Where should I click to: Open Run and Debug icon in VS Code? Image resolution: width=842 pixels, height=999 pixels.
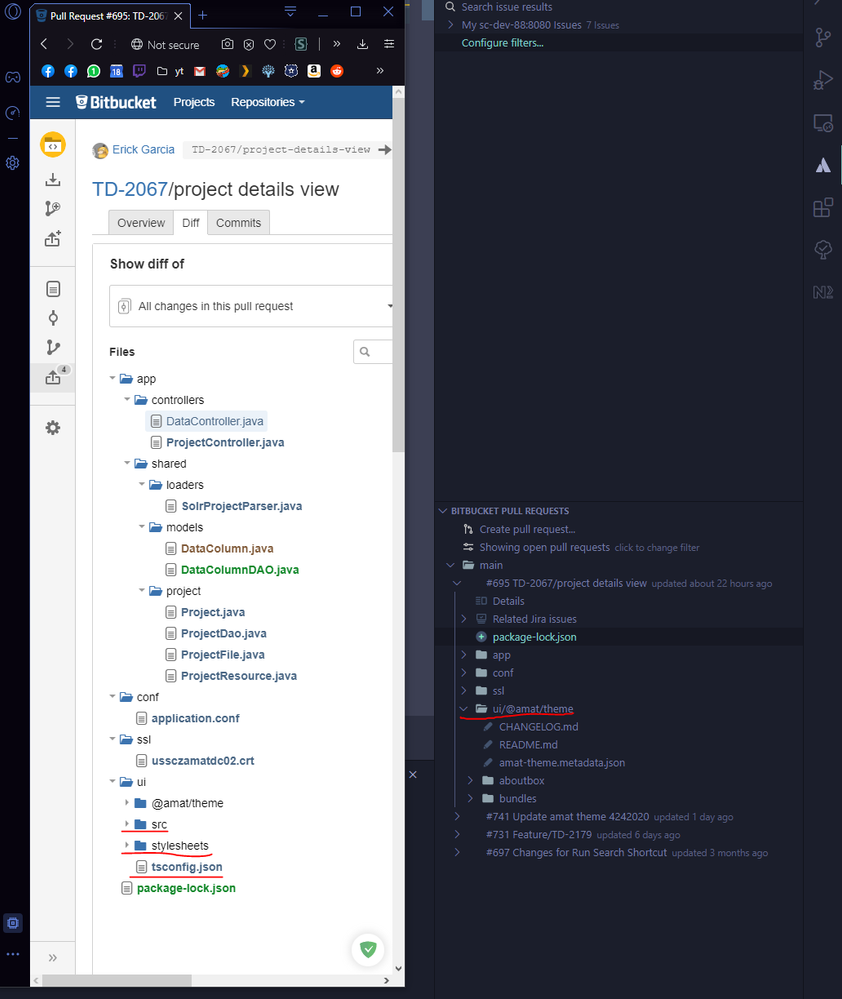click(823, 80)
